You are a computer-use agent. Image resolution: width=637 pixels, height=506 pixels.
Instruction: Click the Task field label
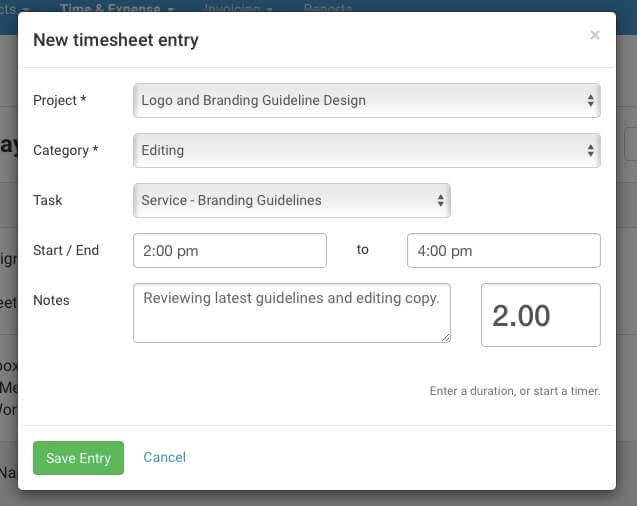pyautogui.click(x=48, y=200)
